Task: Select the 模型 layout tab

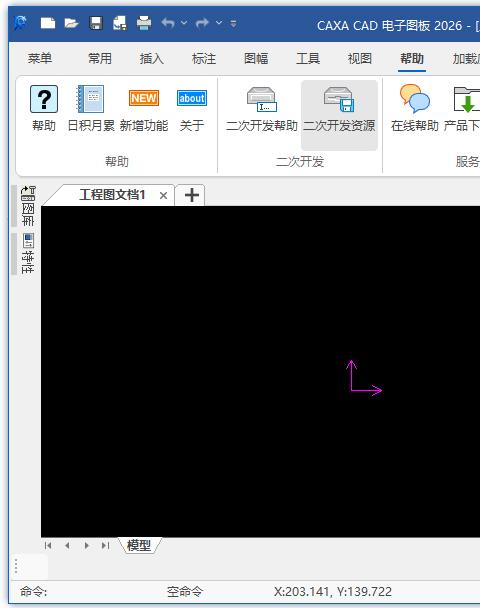Action: (x=139, y=545)
